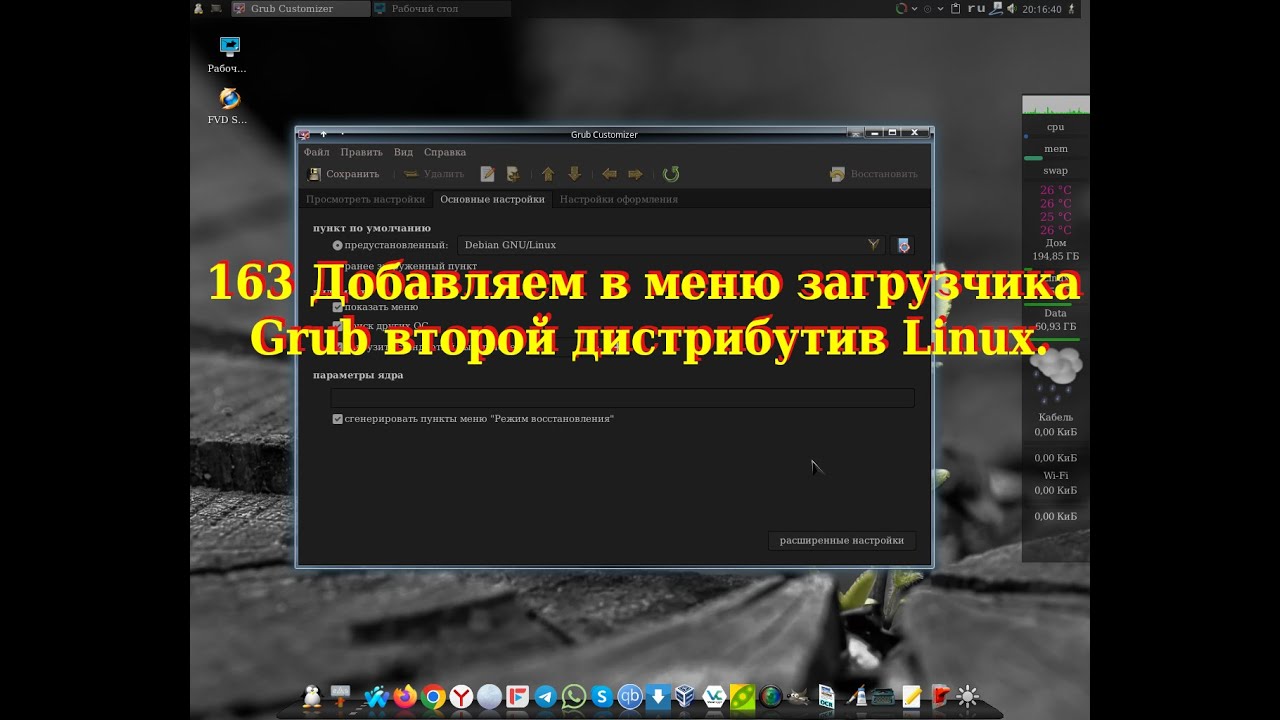Open the VC screen recorder dock icon
Image resolution: width=1280 pixels, height=720 pixels.
[714, 697]
